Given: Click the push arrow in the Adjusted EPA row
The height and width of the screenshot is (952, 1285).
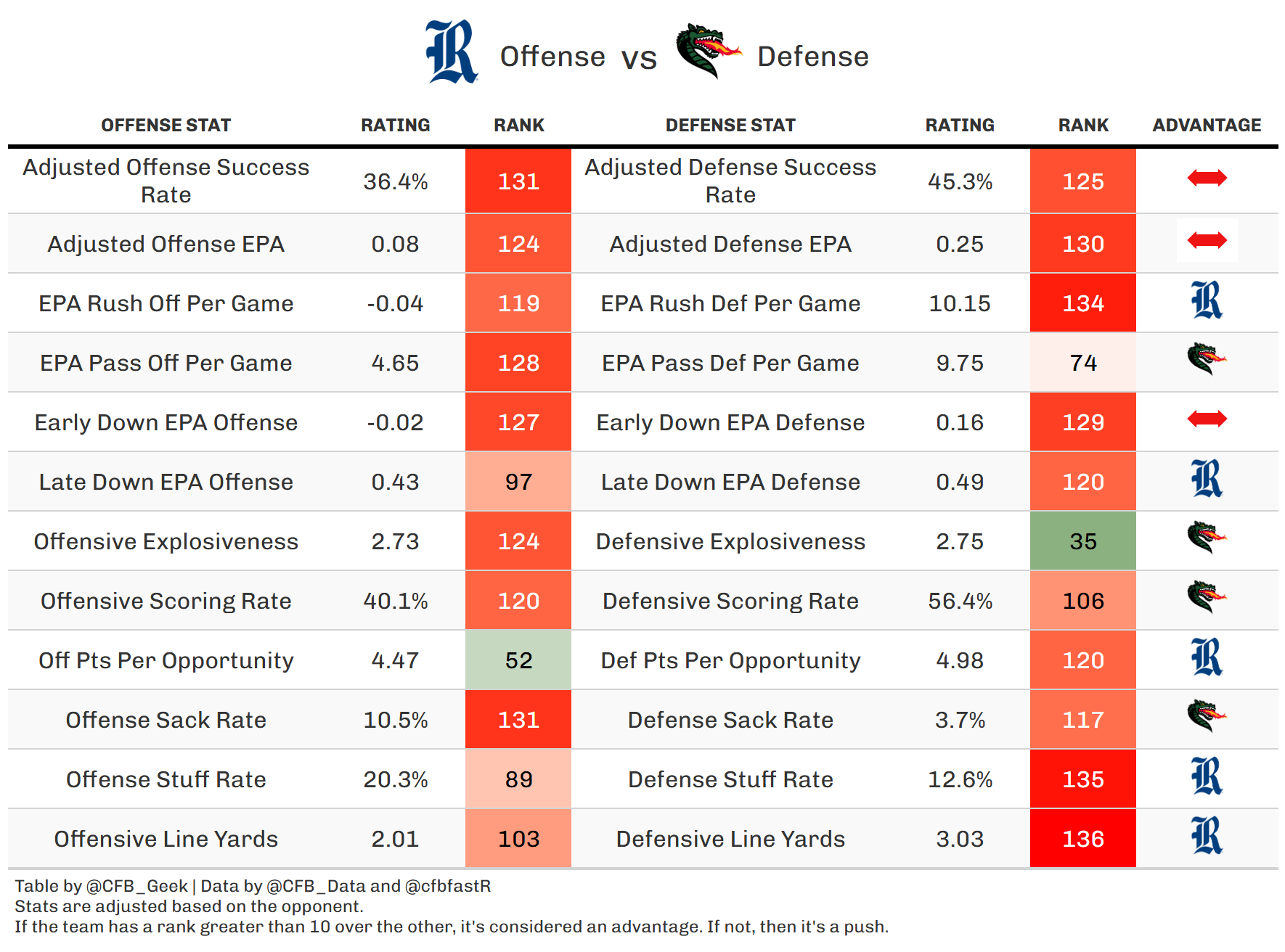Looking at the screenshot, I should point(1207,240).
